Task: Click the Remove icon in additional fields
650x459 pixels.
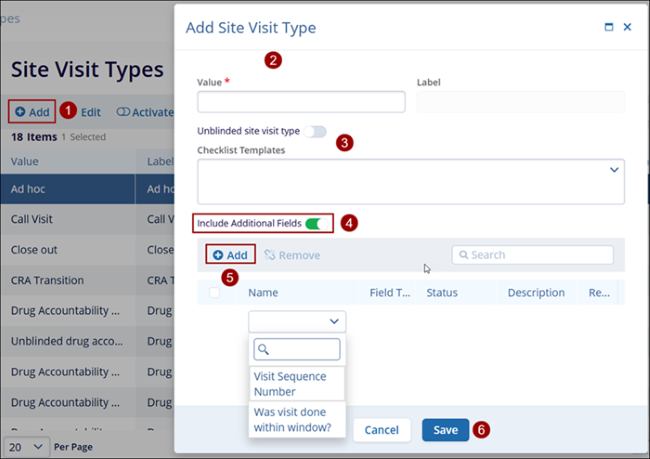Action: pyautogui.click(x=270, y=255)
